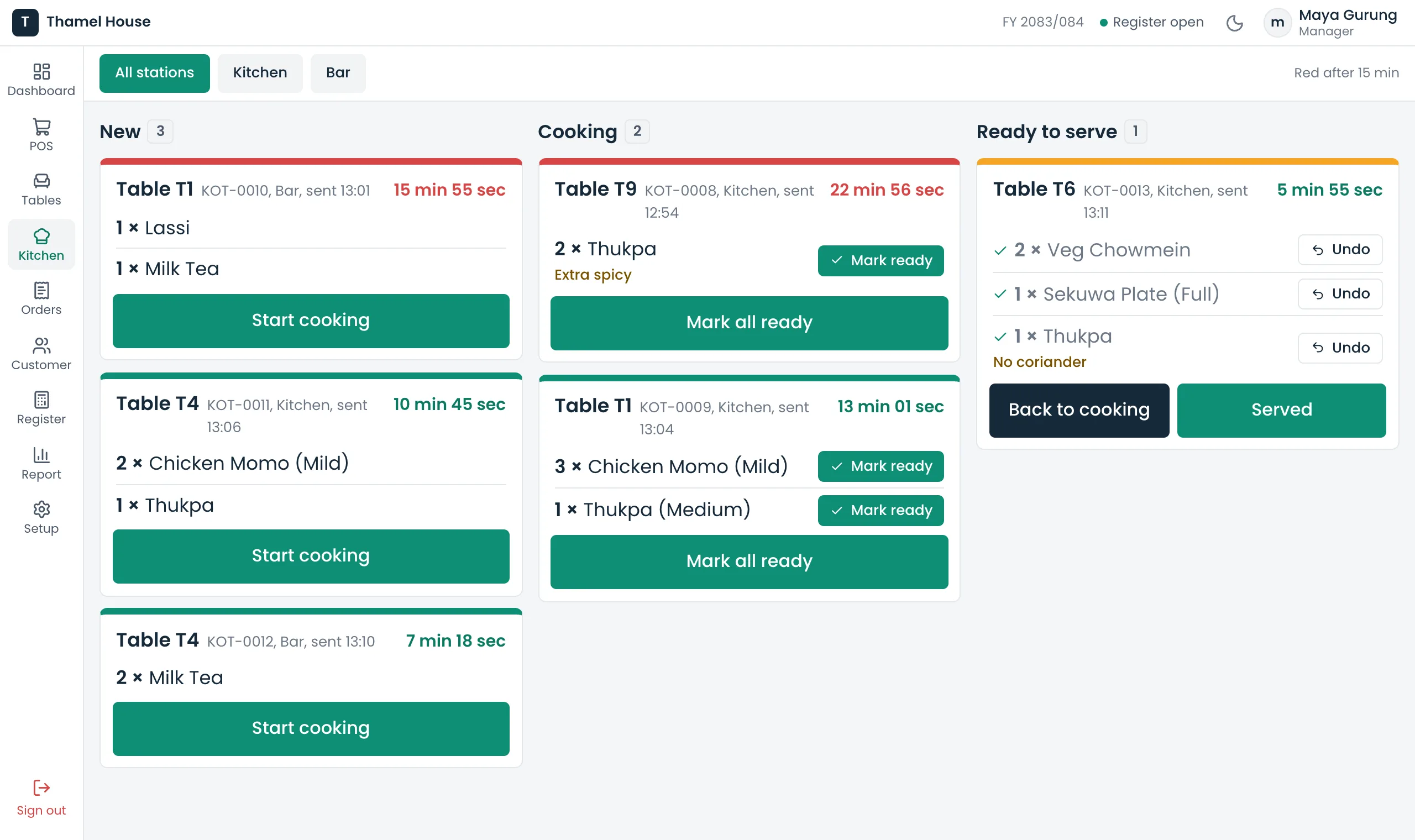Click the 15 min 55 sec timer
This screenshot has height=840, width=1415.
449,190
